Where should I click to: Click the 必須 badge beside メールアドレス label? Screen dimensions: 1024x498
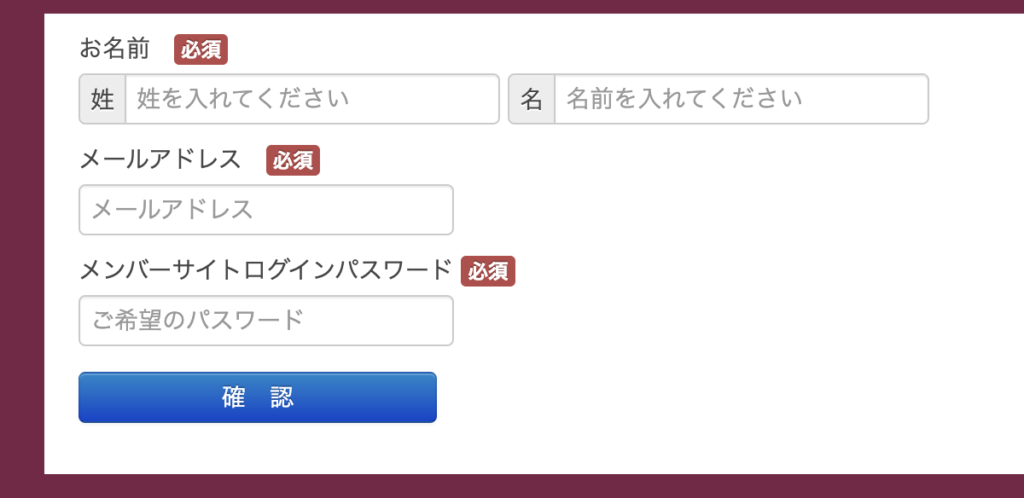click(x=293, y=160)
